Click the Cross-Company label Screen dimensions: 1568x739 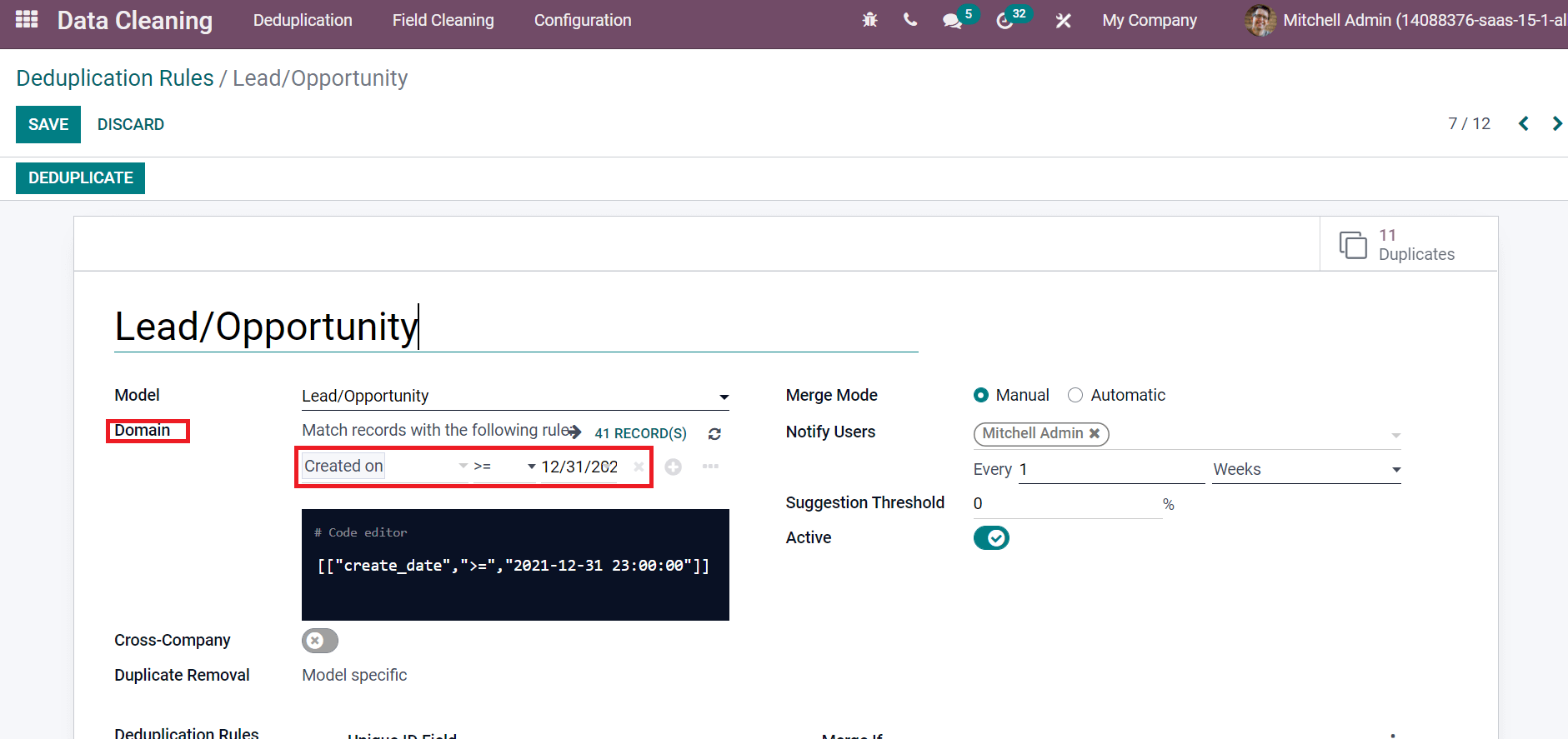tap(173, 640)
